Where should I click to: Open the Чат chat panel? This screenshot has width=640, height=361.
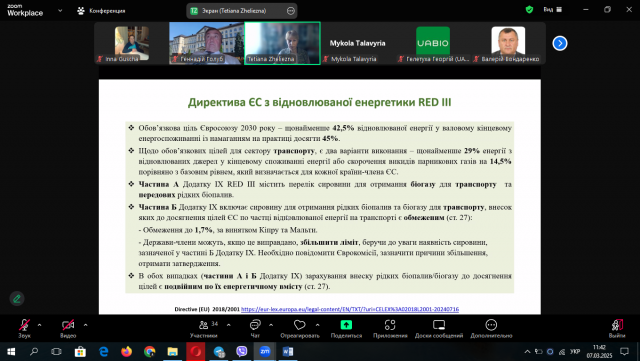pos(255,328)
